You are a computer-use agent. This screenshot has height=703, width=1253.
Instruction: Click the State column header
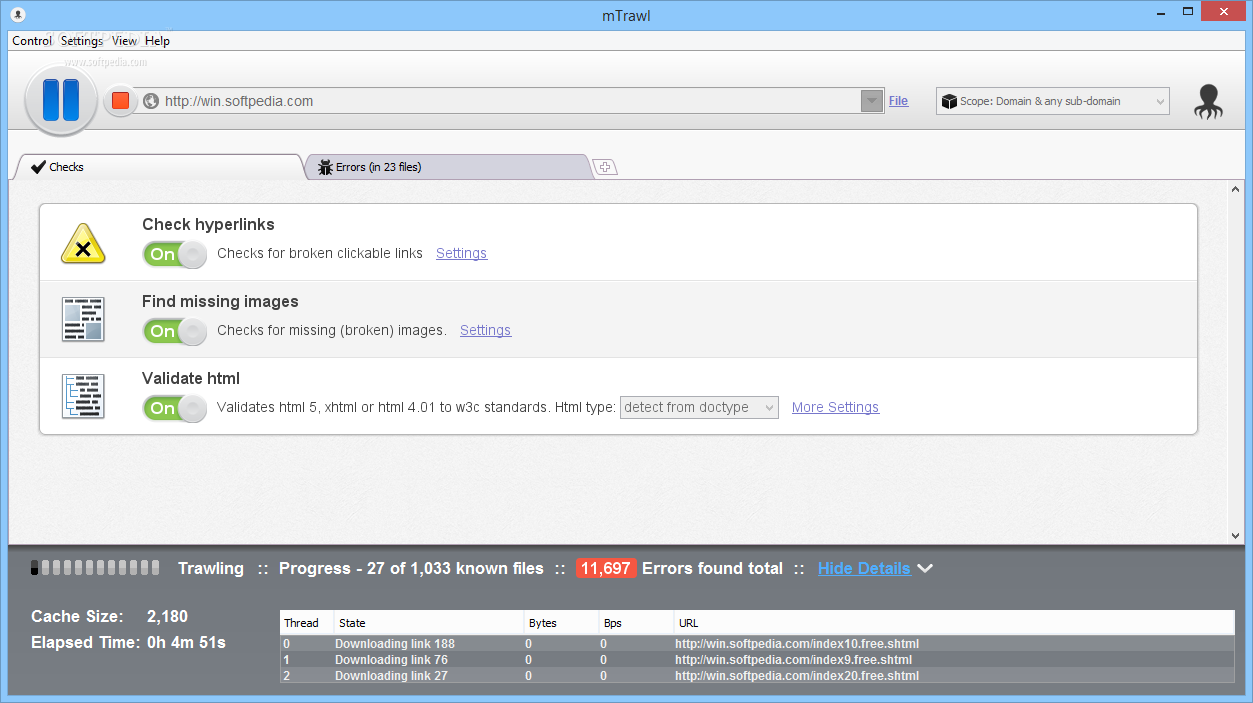pyautogui.click(x=429, y=623)
